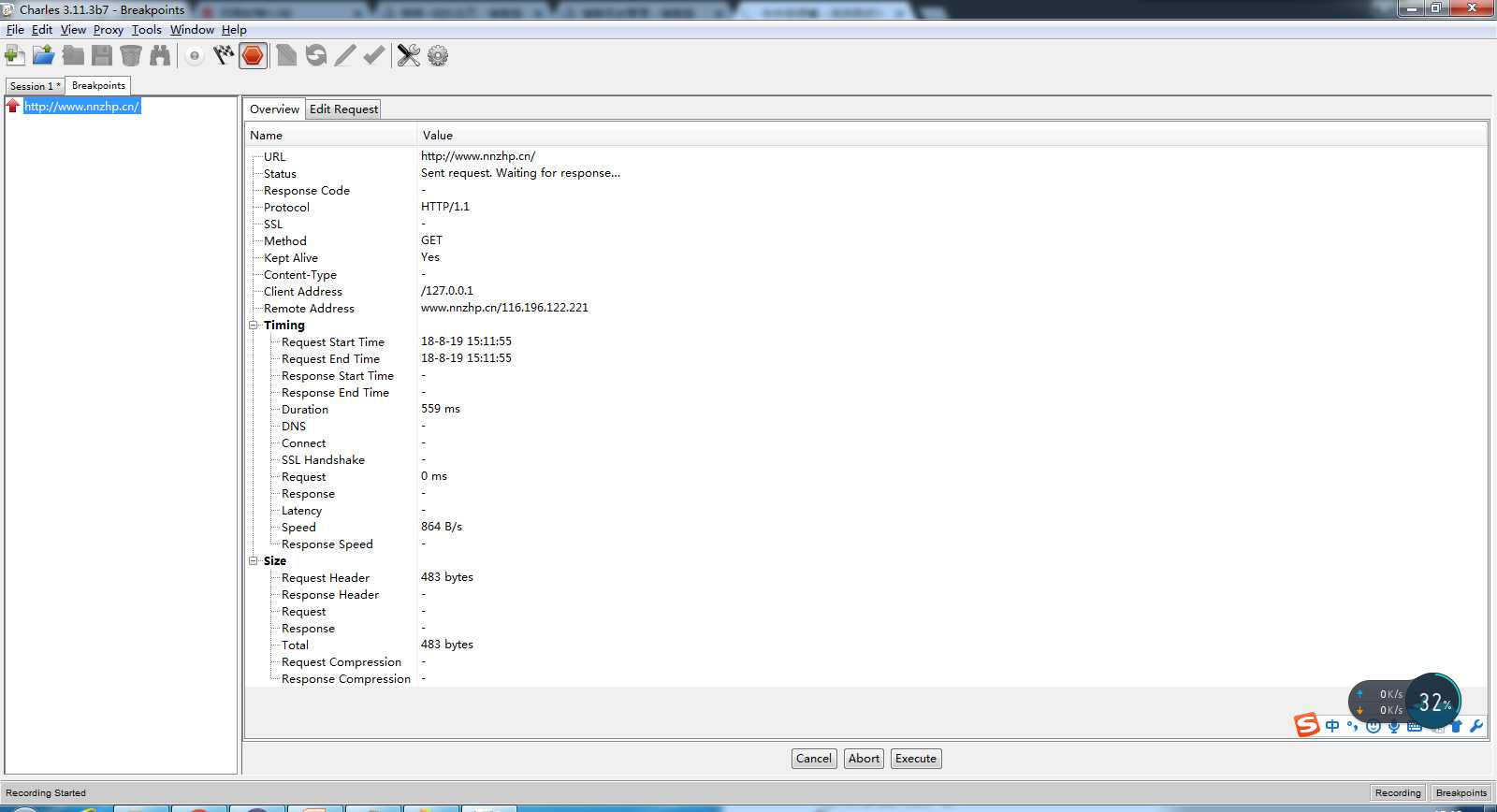This screenshot has width=1497, height=812.
Task: Click the Recording status bar button
Action: point(1398,792)
